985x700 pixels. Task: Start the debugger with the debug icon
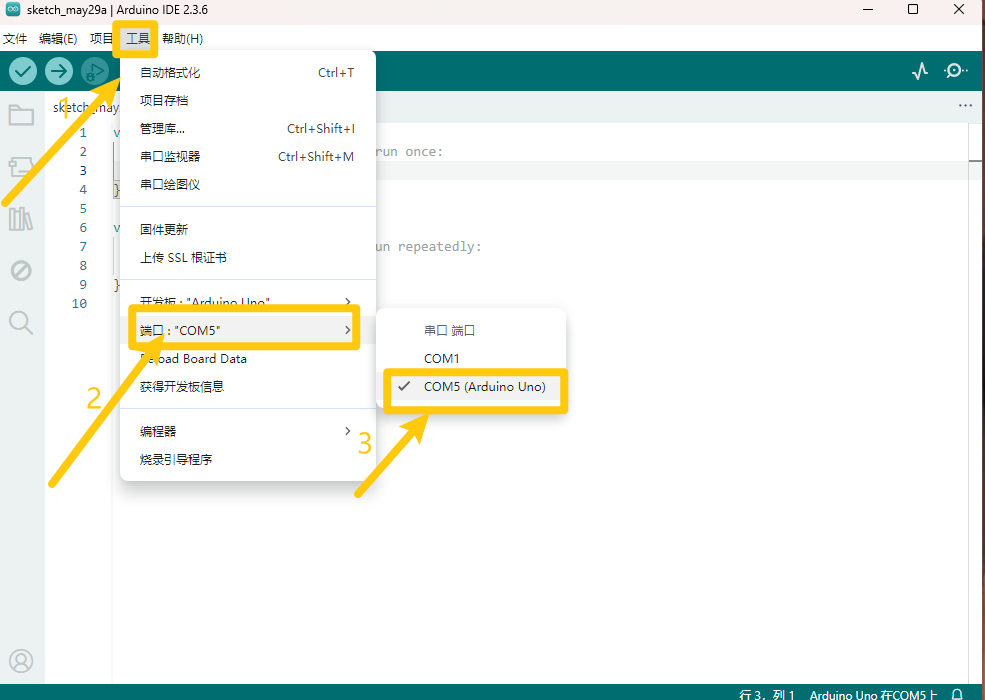click(x=95, y=71)
